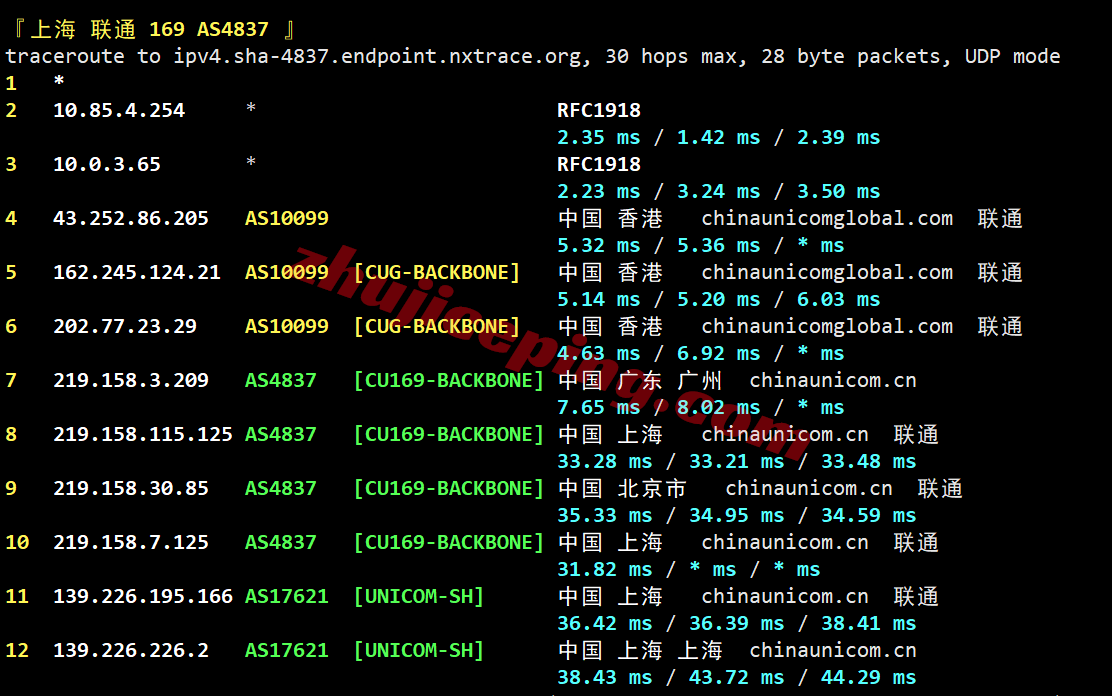Click IP address 10.85.4.254
This screenshot has height=696, width=1112.
tap(119, 111)
